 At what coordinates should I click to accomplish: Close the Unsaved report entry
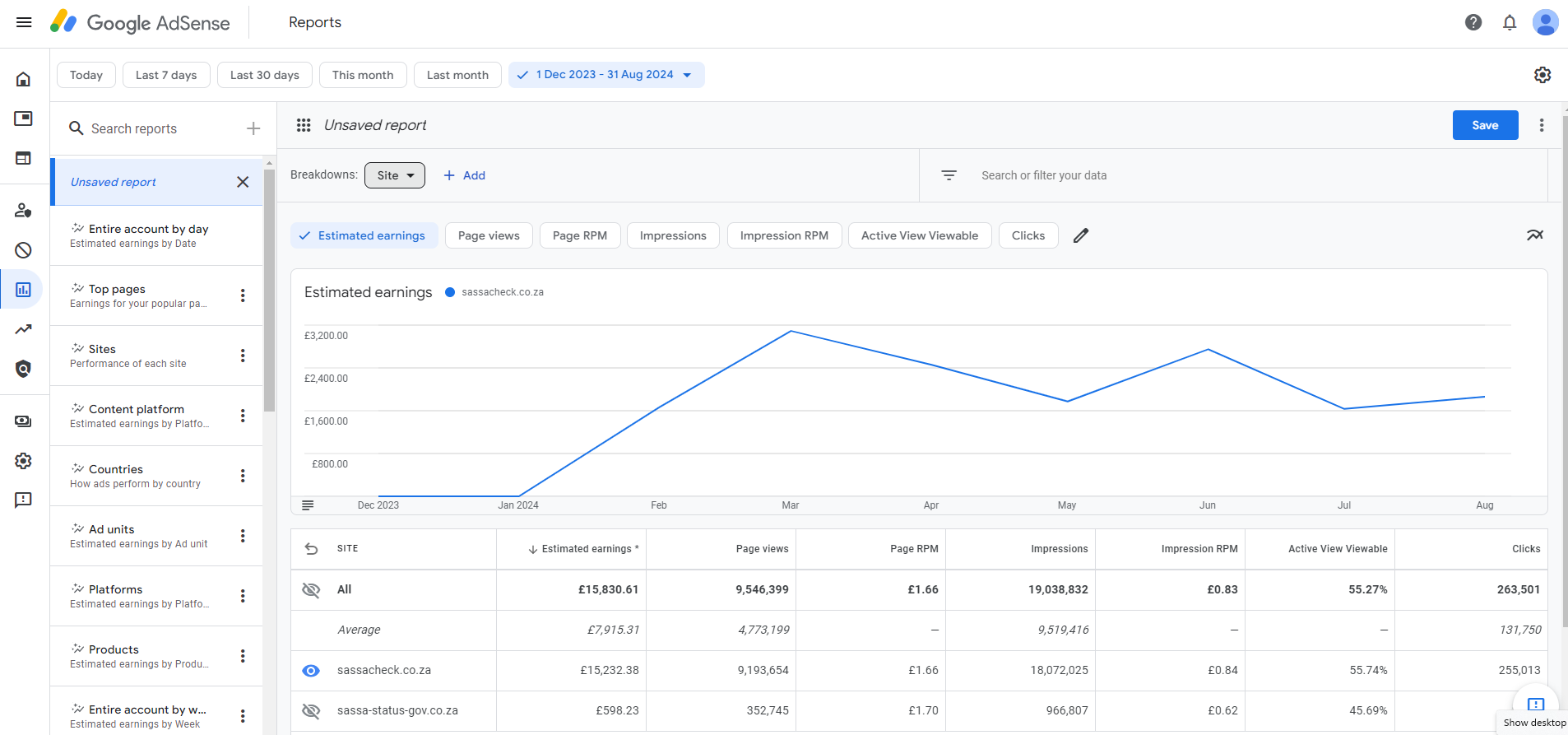pyautogui.click(x=243, y=182)
